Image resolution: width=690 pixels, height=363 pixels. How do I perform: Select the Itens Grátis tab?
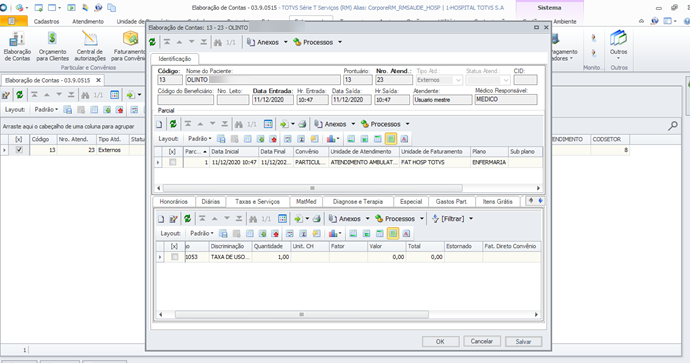coord(497,202)
